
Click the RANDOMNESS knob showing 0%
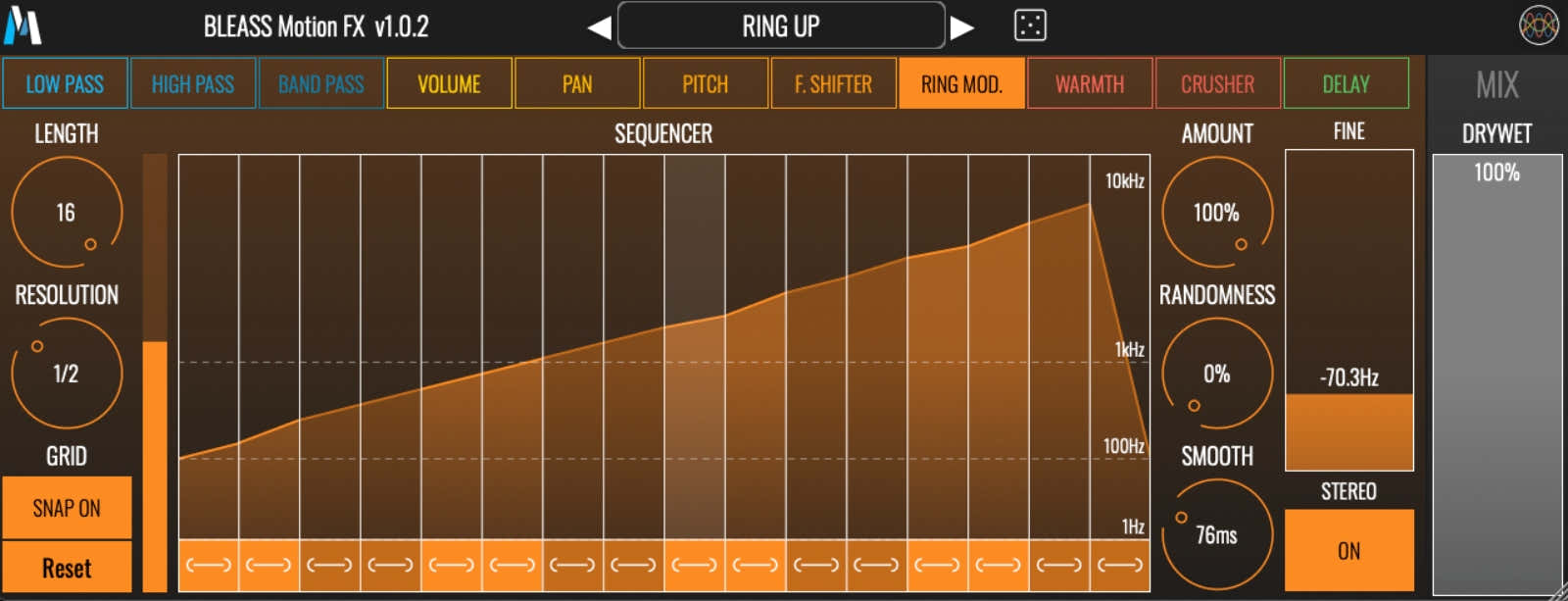pos(1217,374)
